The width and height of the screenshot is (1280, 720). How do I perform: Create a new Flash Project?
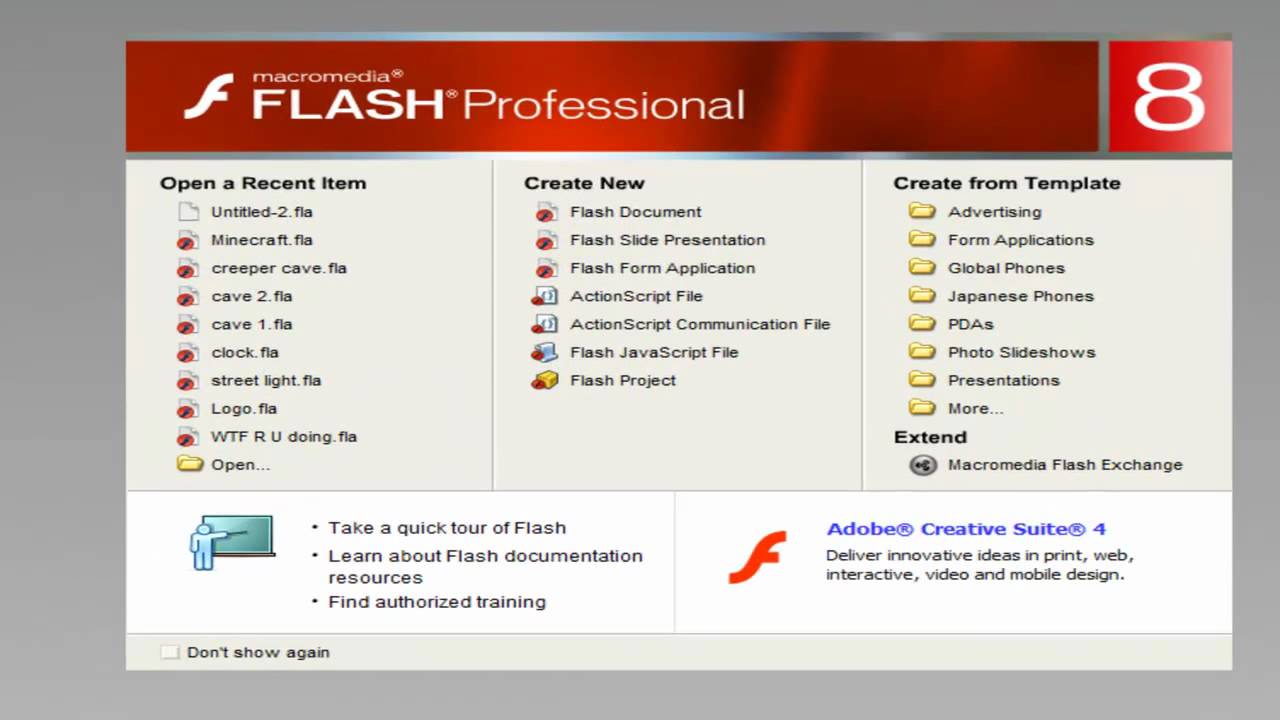pyautogui.click(x=623, y=380)
